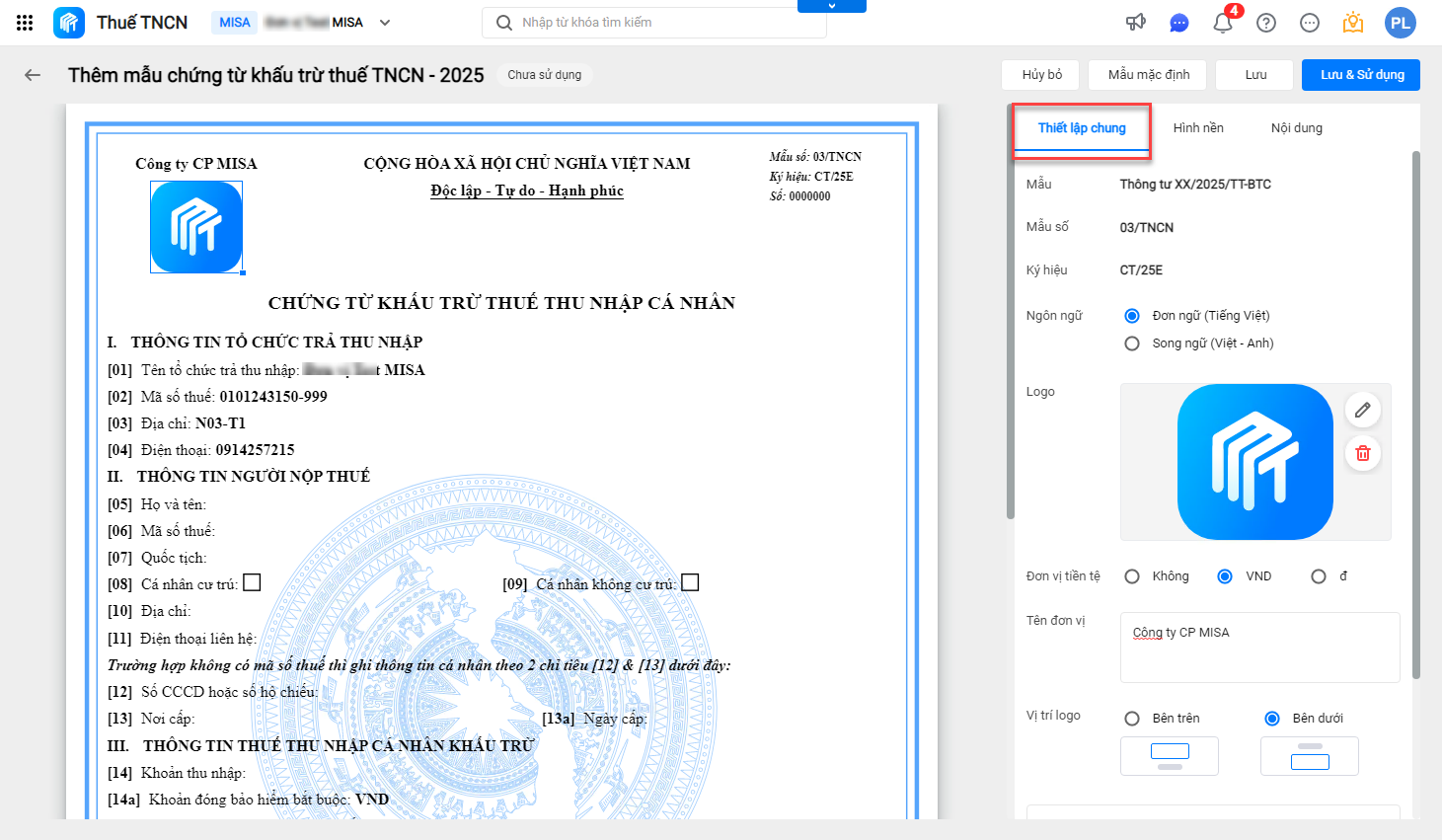Click Hủy bỏ button

click(x=1042, y=75)
